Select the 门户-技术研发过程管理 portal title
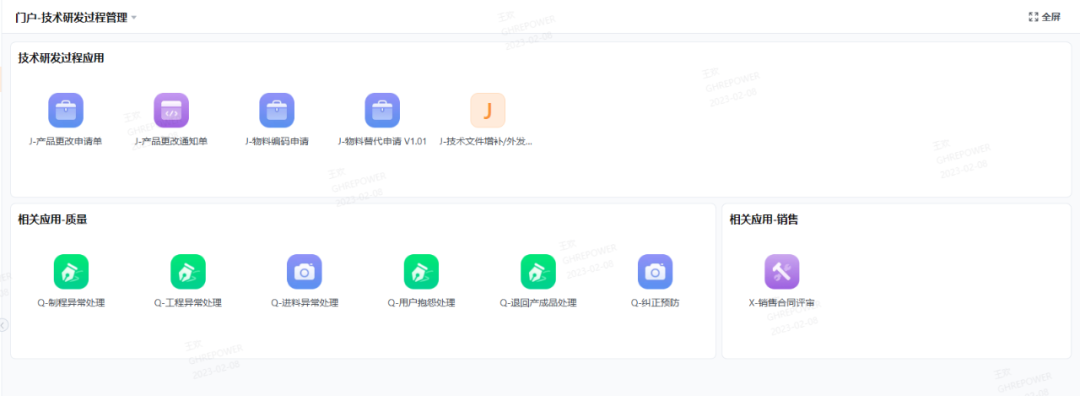Image resolution: width=1080 pixels, height=396 pixels. 72,18
